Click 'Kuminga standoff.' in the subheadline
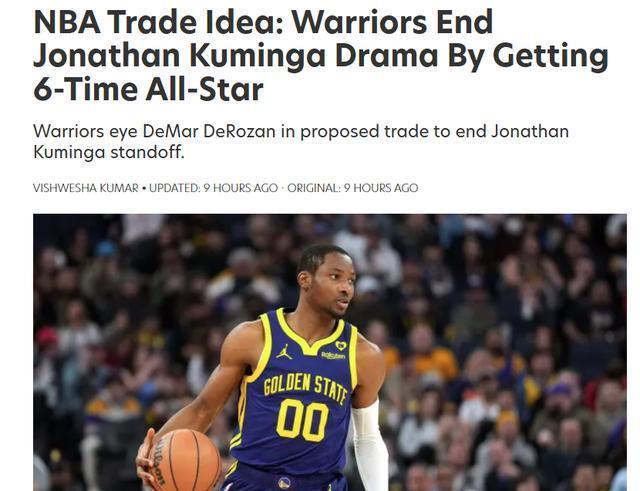 point(109,152)
